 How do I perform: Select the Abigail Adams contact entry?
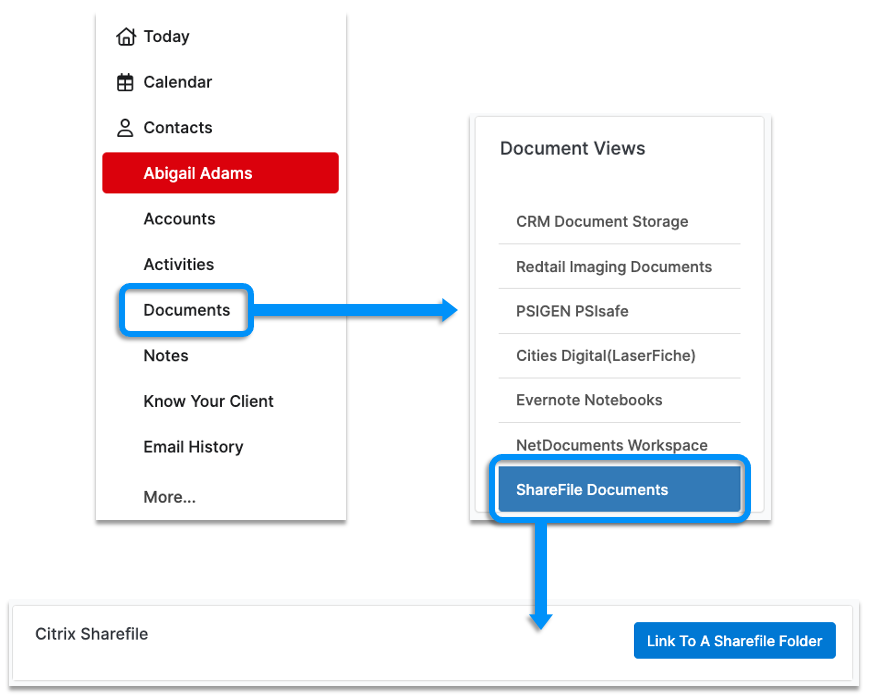220,173
